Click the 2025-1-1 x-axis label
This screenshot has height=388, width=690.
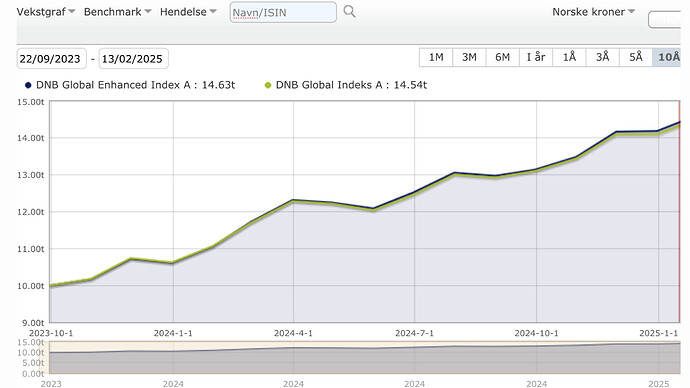point(658,333)
